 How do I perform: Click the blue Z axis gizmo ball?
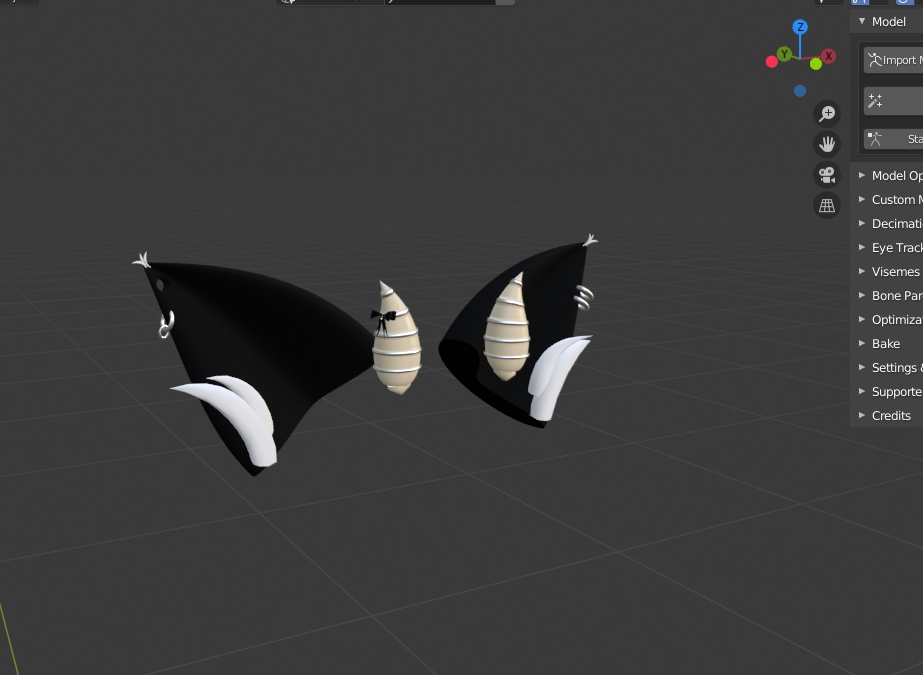pos(800,27)
